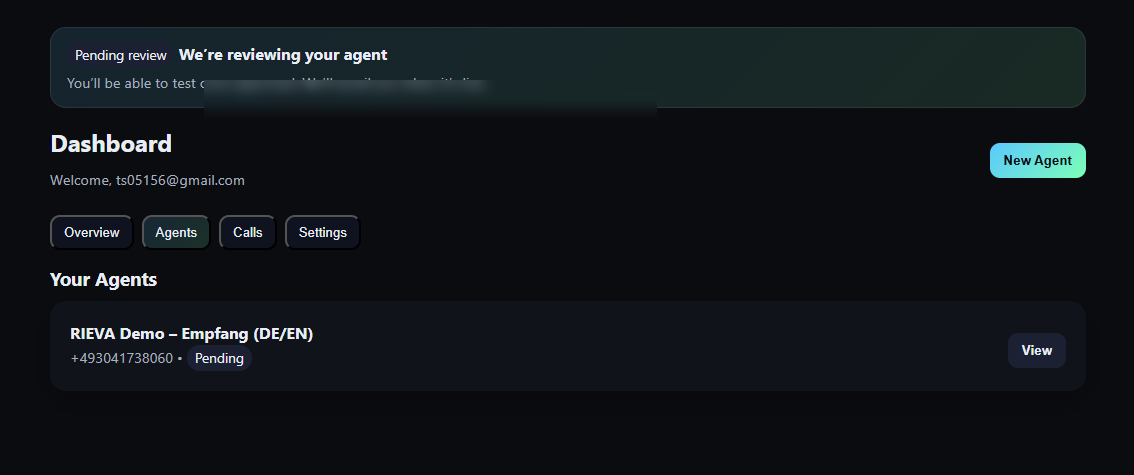Open the Calls tab
Viewport: 1134px width, 475px height.
(248, 232)
